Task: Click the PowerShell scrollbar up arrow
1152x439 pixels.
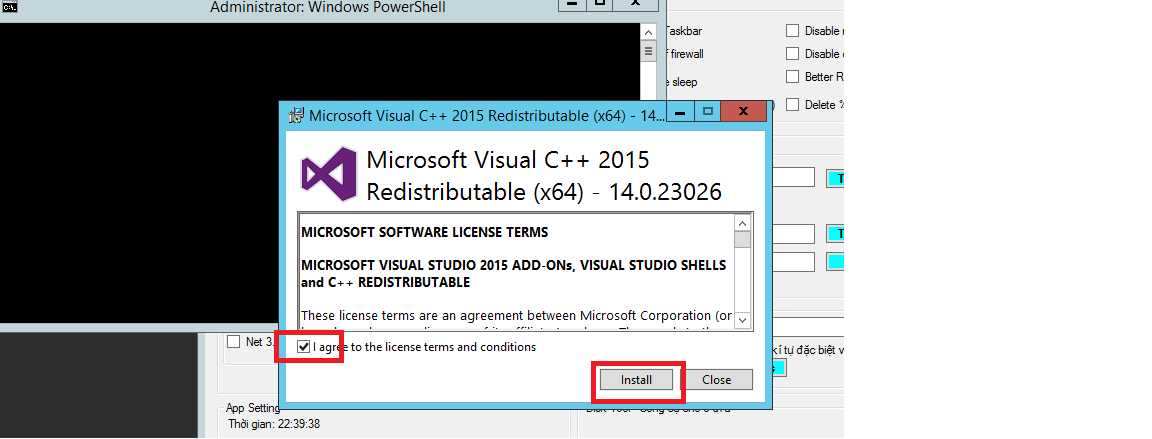Action: coord(648,32)
